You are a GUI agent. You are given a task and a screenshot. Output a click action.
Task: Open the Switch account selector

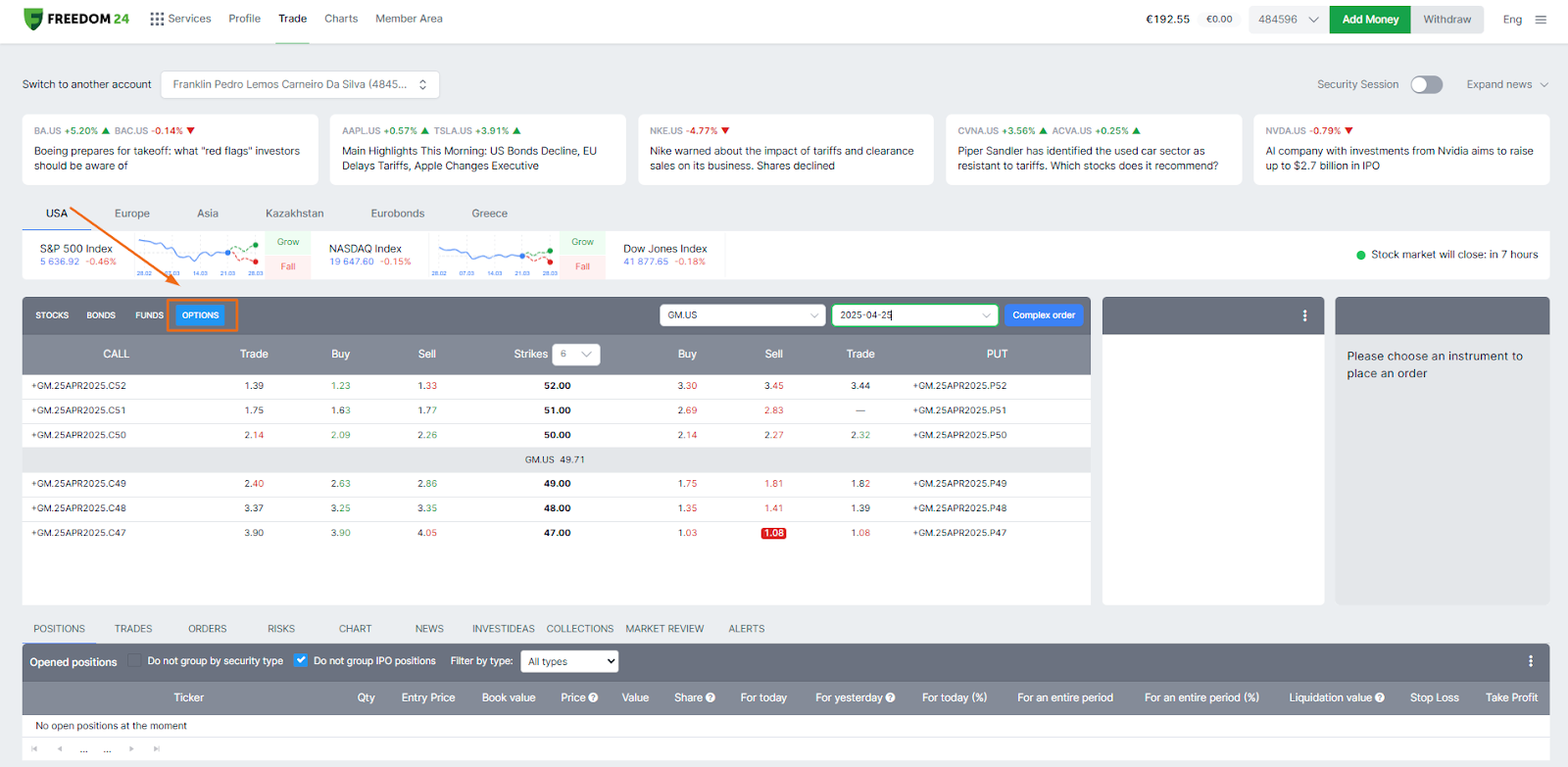[x=300, y=84]
